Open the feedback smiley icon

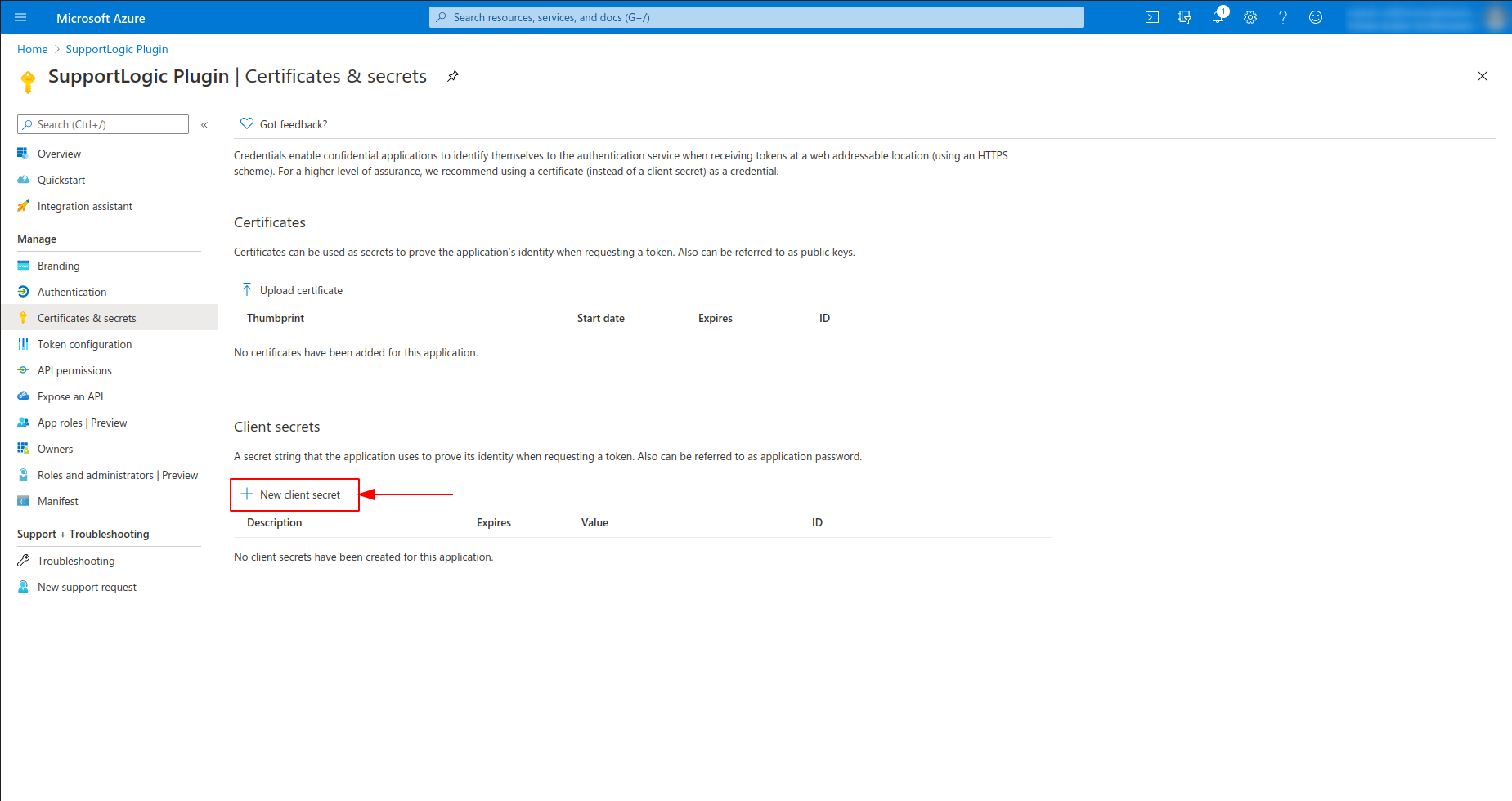[1316, 17]
